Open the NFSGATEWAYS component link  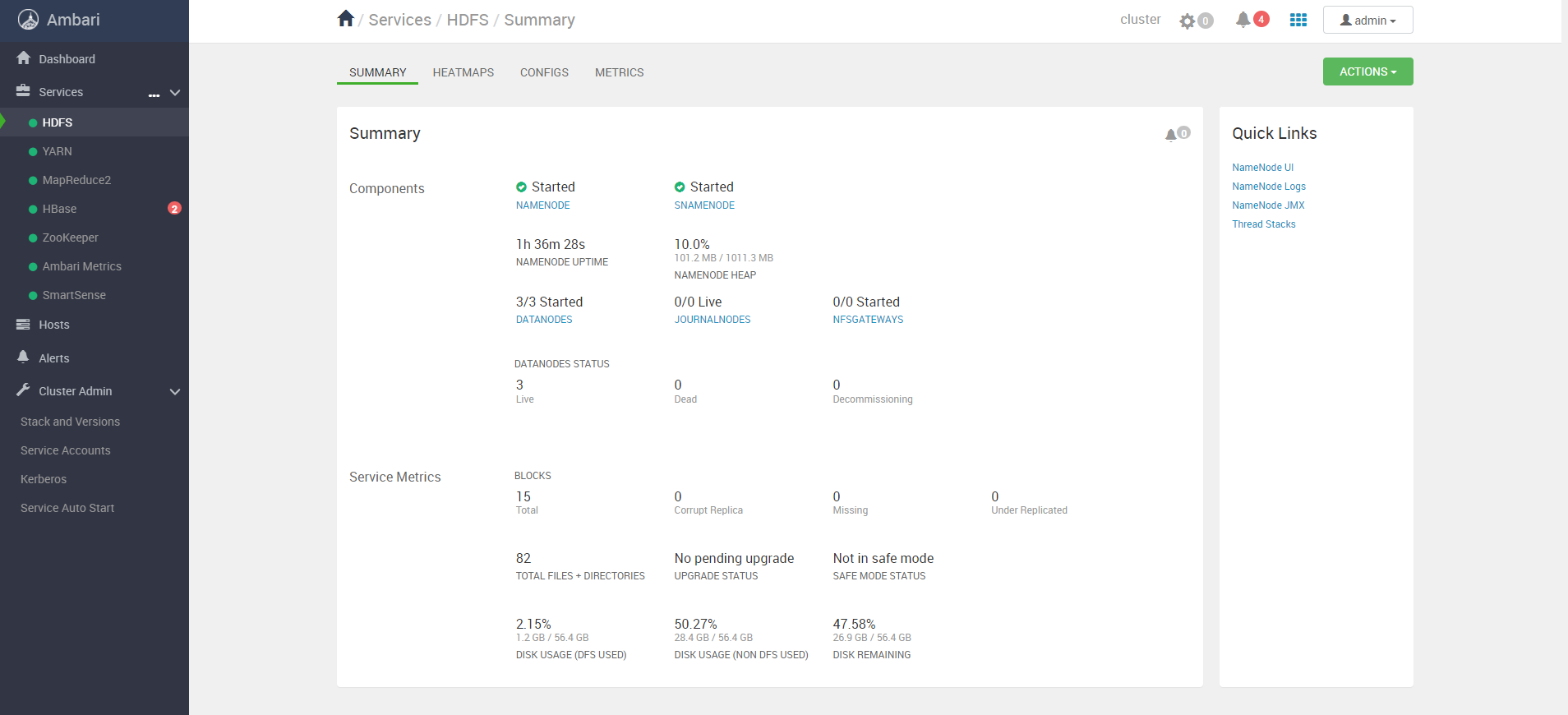pos(868,320)
